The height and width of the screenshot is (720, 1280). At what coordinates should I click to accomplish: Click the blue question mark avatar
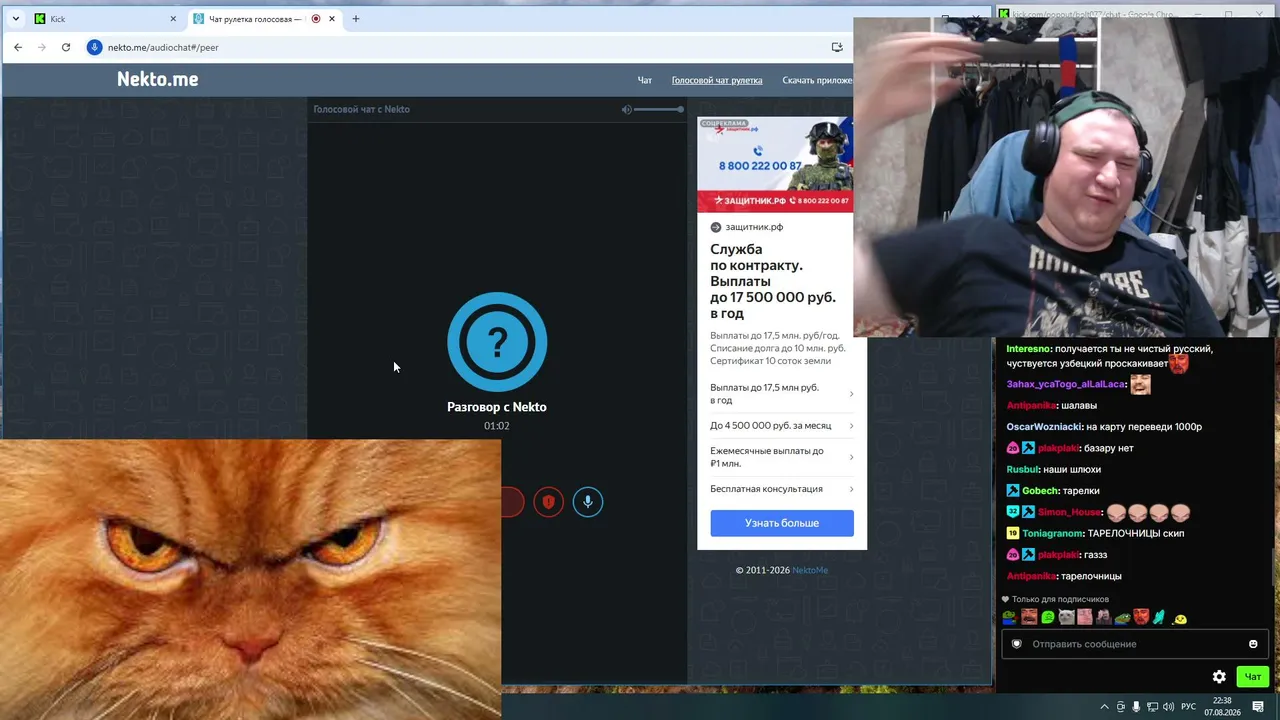pos(497,341)
